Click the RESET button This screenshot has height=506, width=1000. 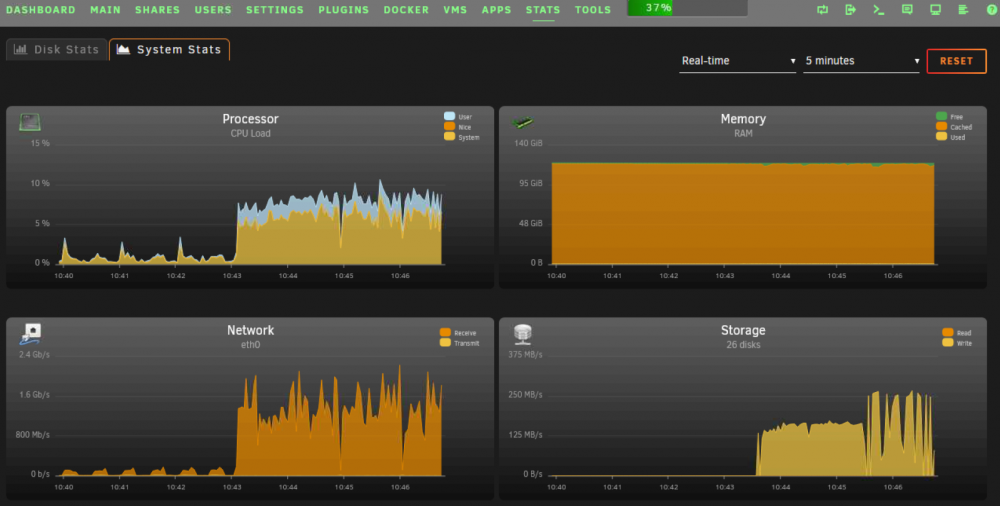tap(957, 61)
